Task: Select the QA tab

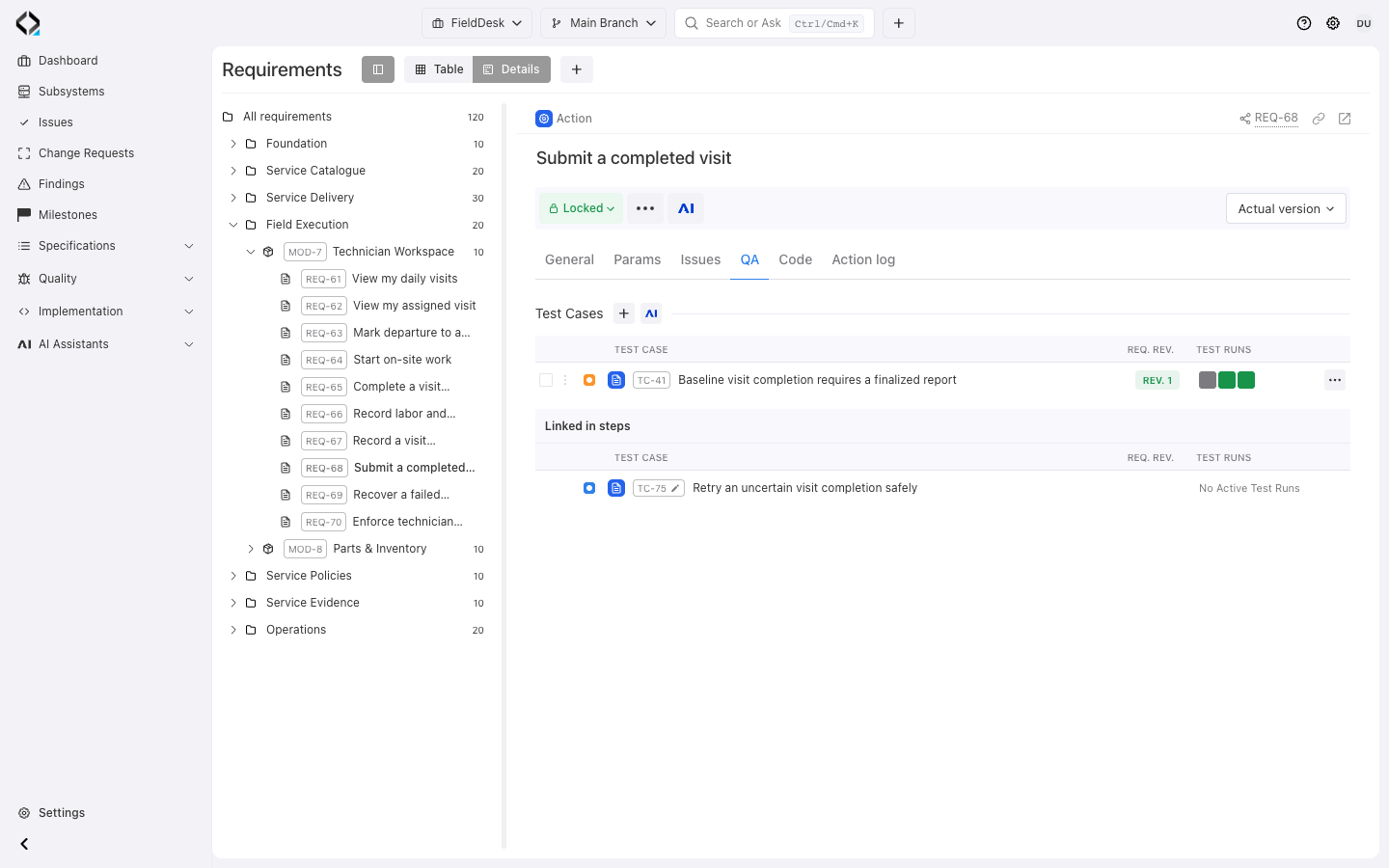Action: tap(749, 259)
